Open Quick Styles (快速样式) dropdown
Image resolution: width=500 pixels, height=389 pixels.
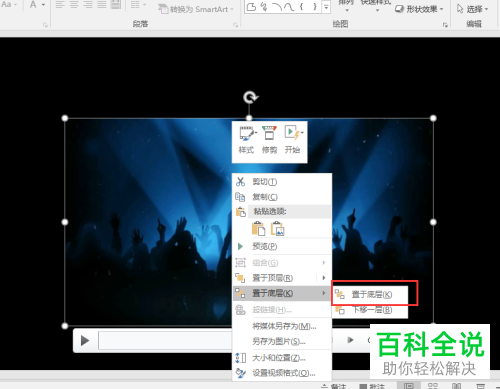pyautogui.click(x=376, y=5)
